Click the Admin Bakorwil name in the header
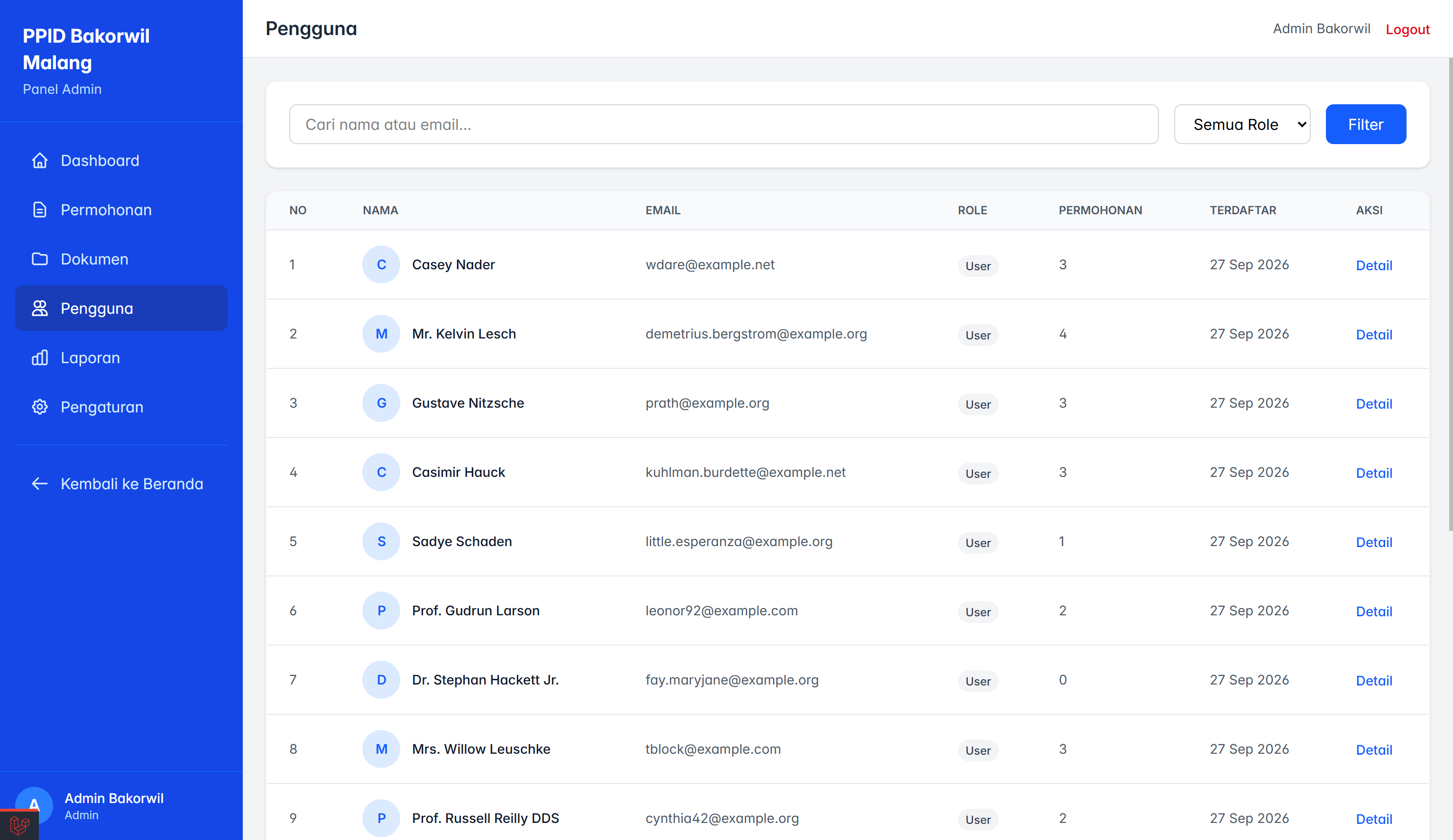 pyautogui.click(x=1322, y=29)
